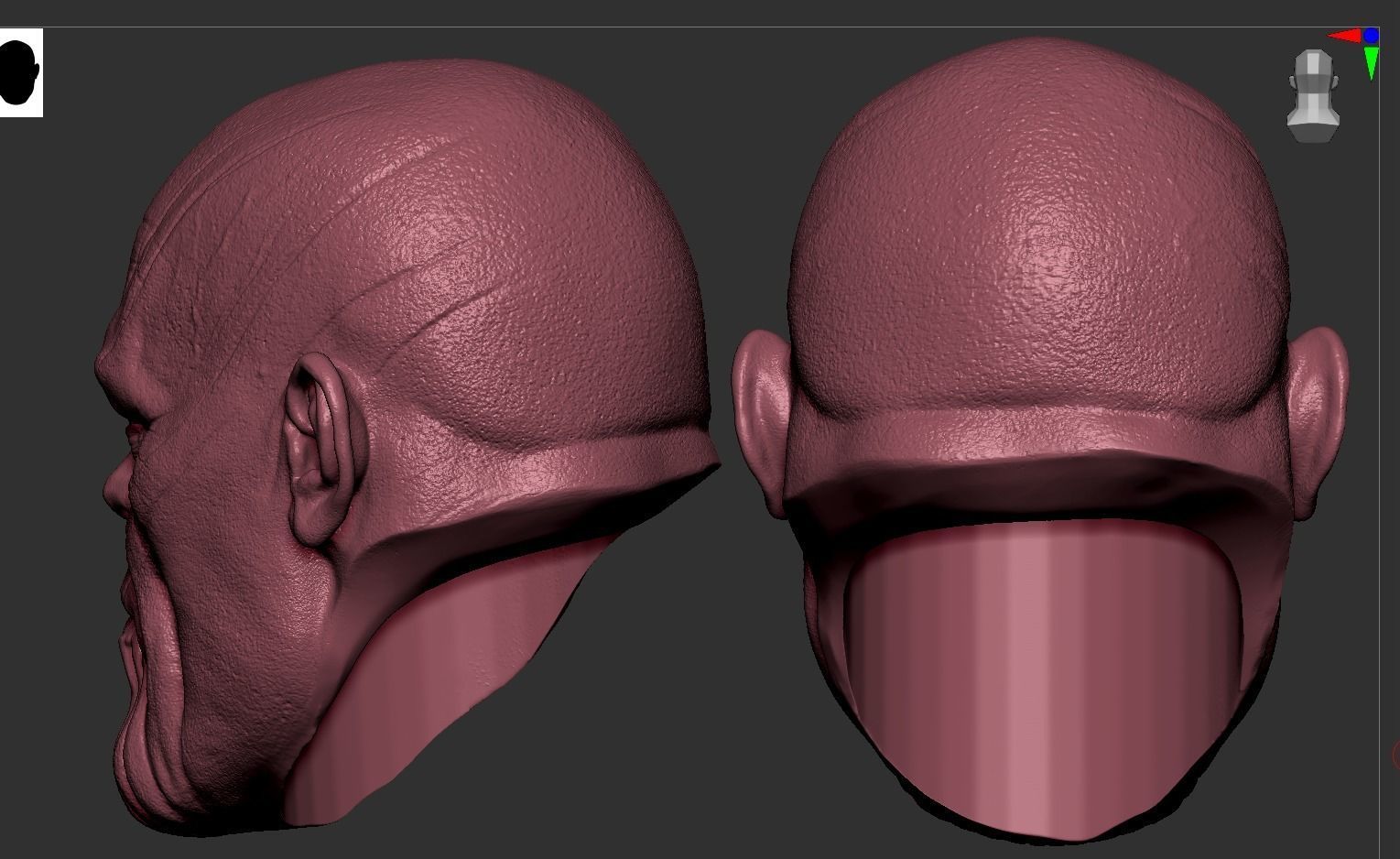Click the red X-axis cone

(1345, 36)
